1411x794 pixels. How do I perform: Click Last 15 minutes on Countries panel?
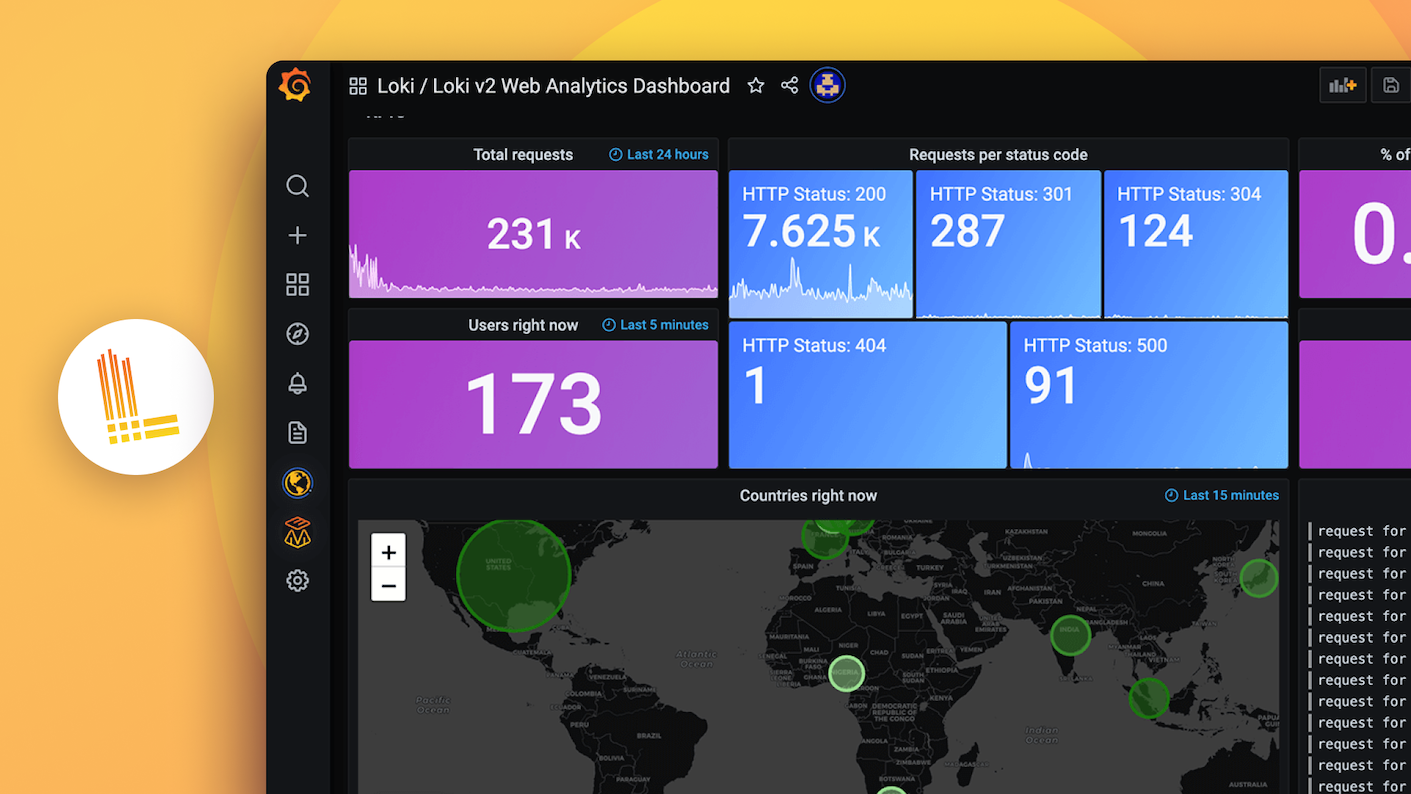(1221, 495)
